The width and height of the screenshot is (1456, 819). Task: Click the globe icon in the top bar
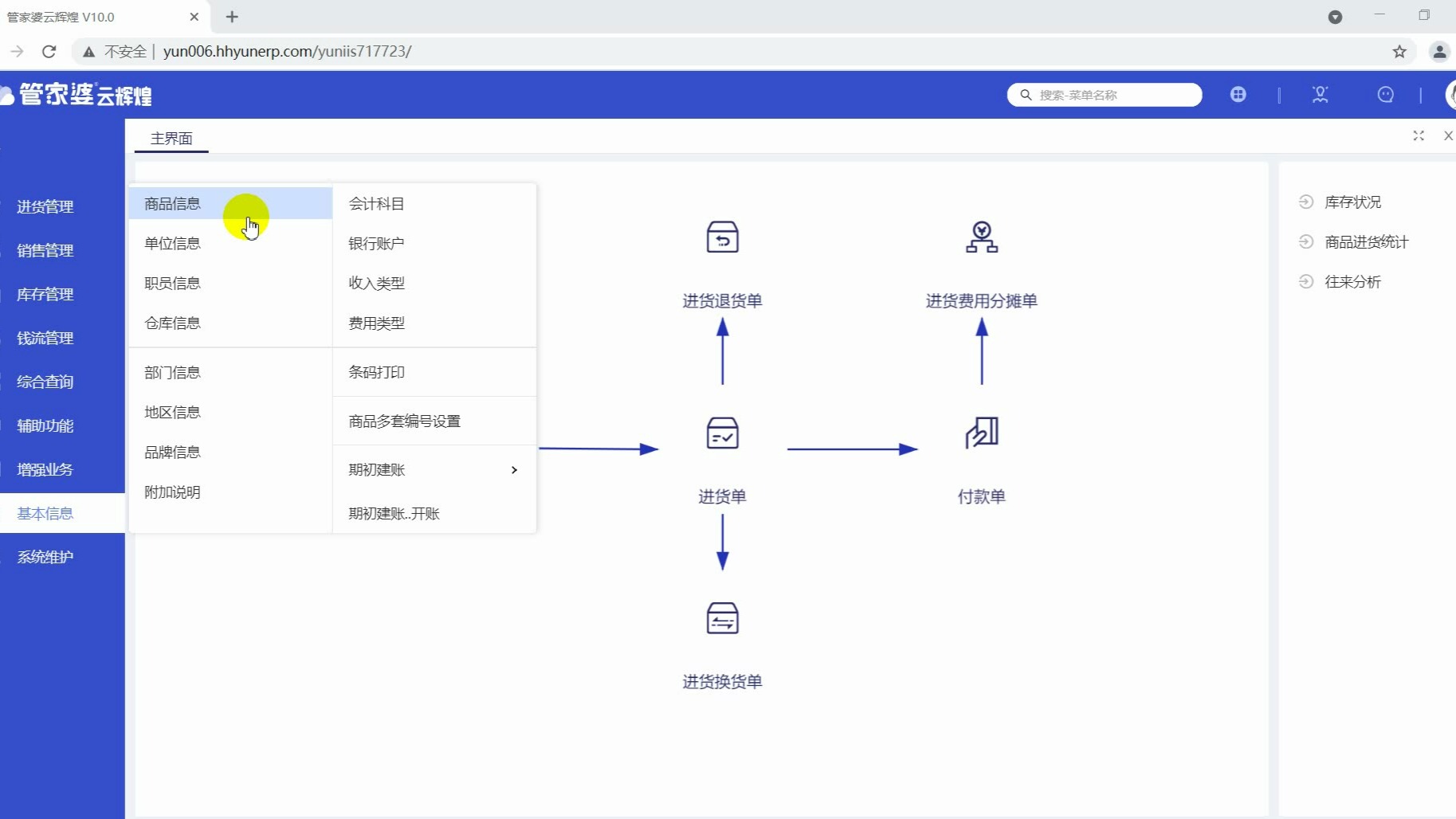[x=1239, y=95]
